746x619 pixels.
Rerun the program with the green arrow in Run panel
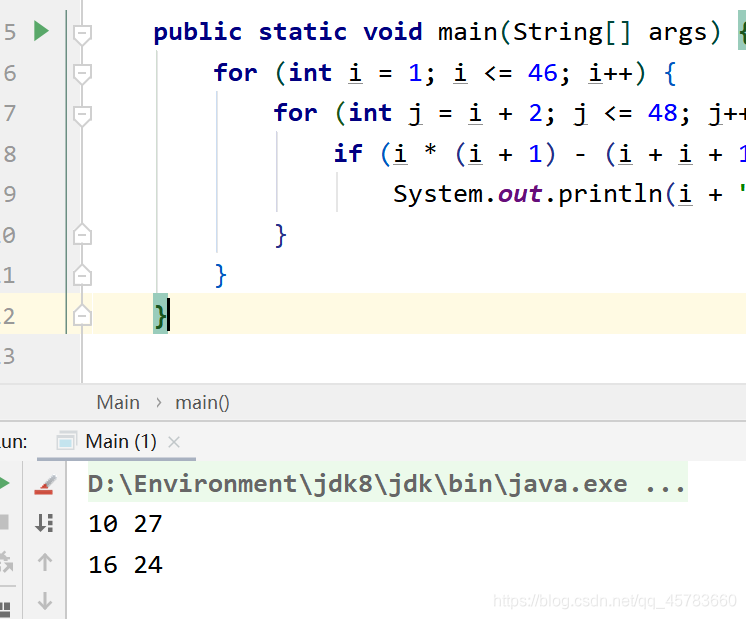(x=5, y=483)
